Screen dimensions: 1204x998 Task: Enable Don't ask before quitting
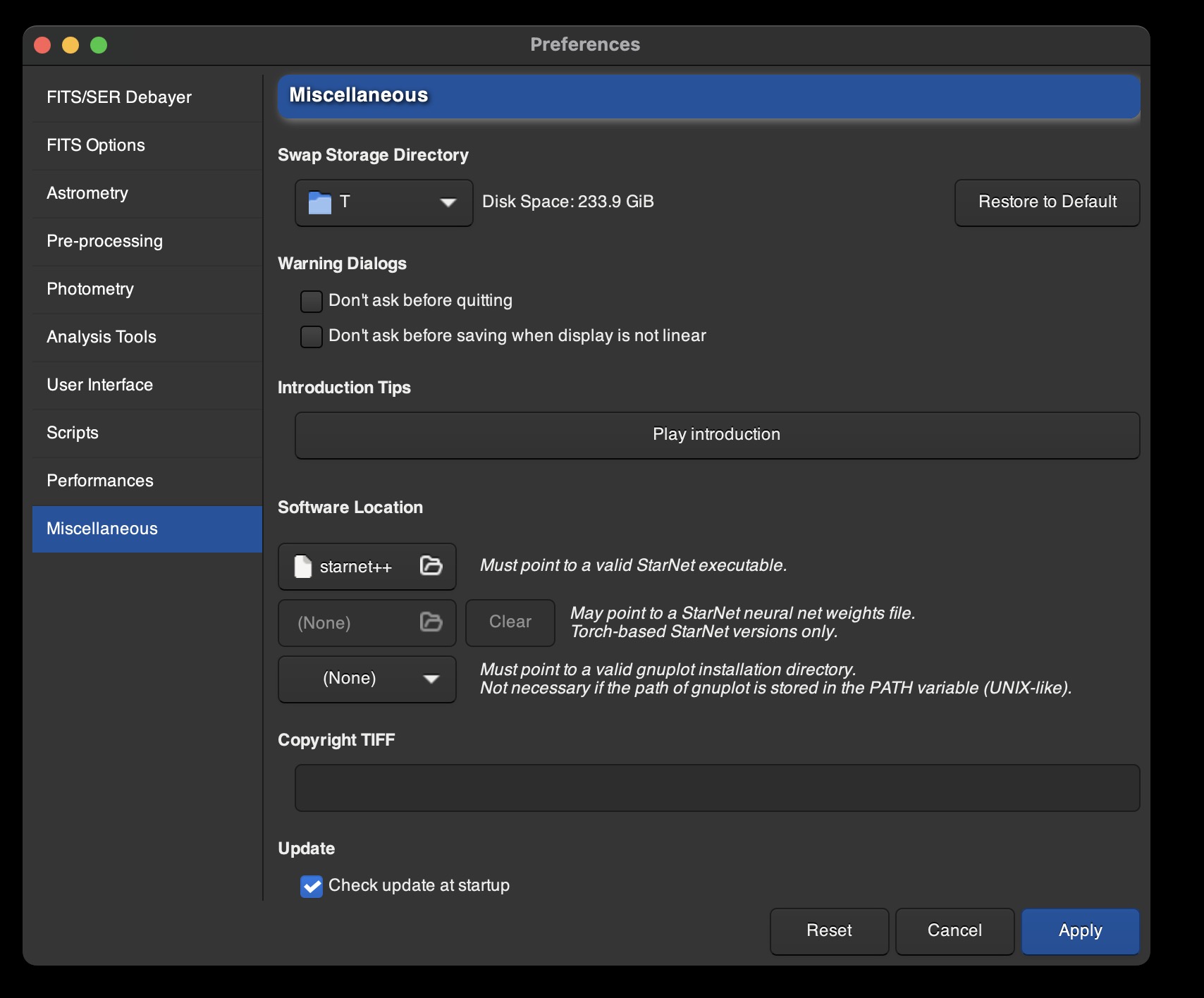coord(312,302)
